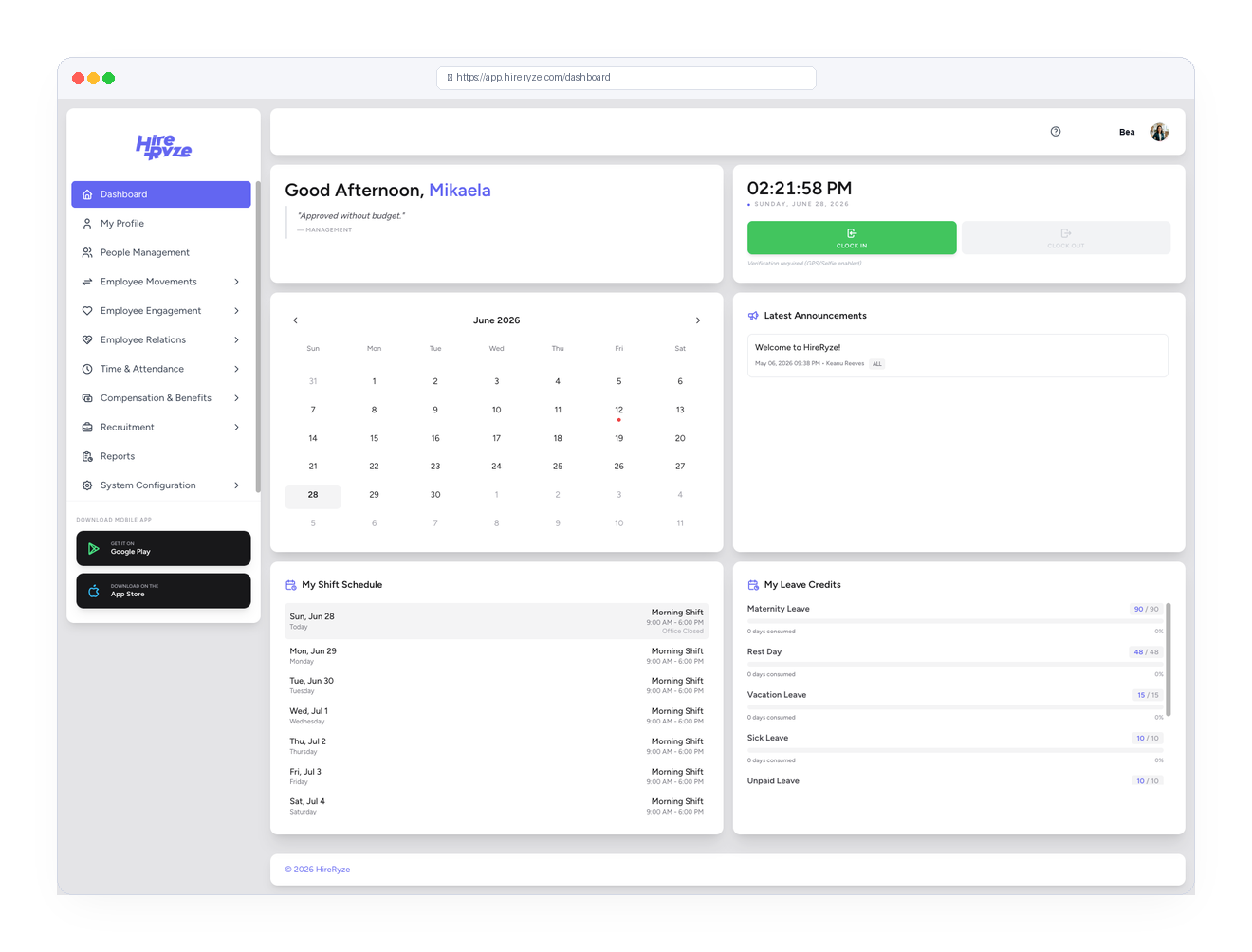Click the Reports document icon
This screenshot has height=952, width=1252.
(87, 456)
